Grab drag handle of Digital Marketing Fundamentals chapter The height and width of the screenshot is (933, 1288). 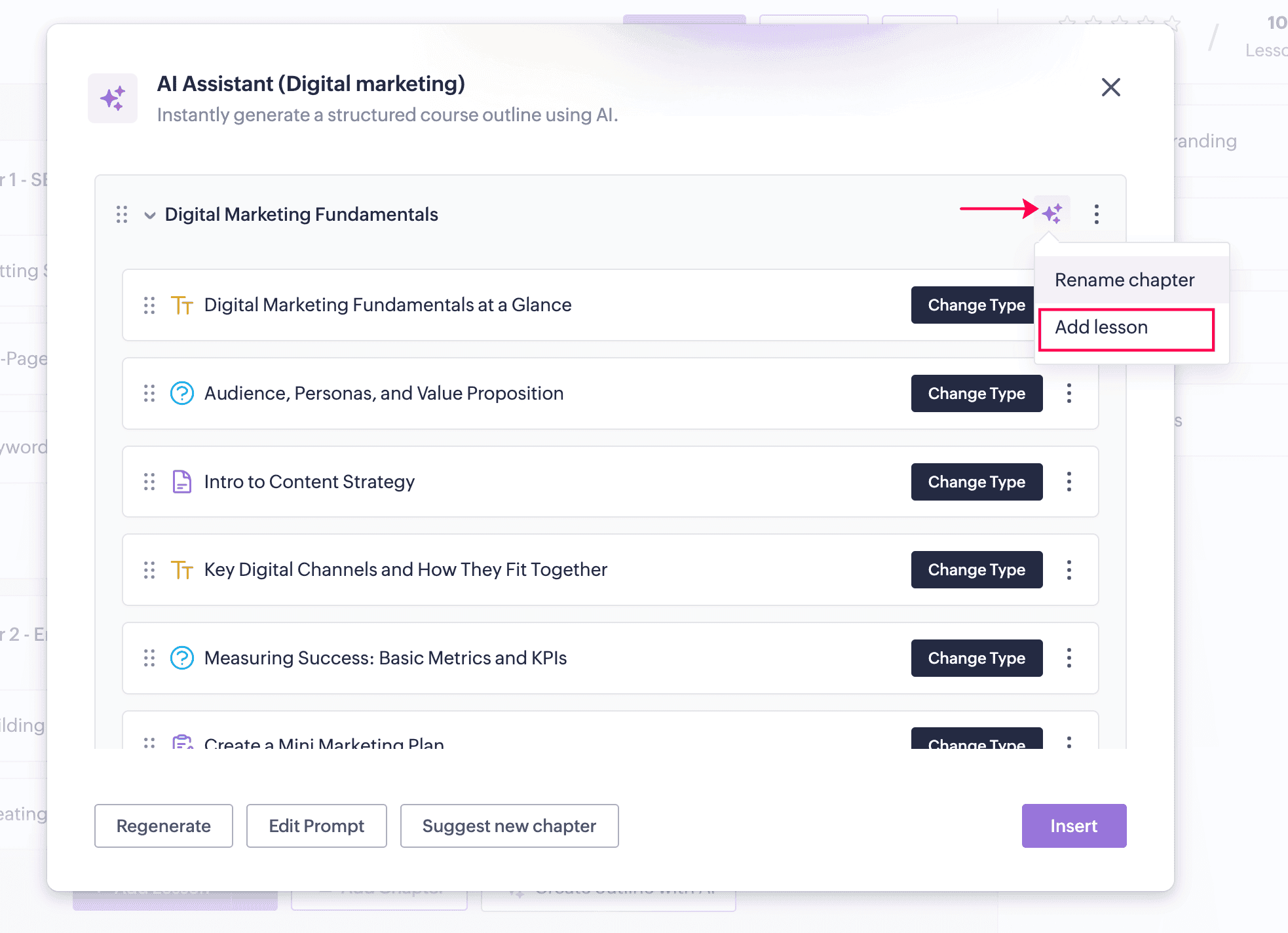click(122, 214)
